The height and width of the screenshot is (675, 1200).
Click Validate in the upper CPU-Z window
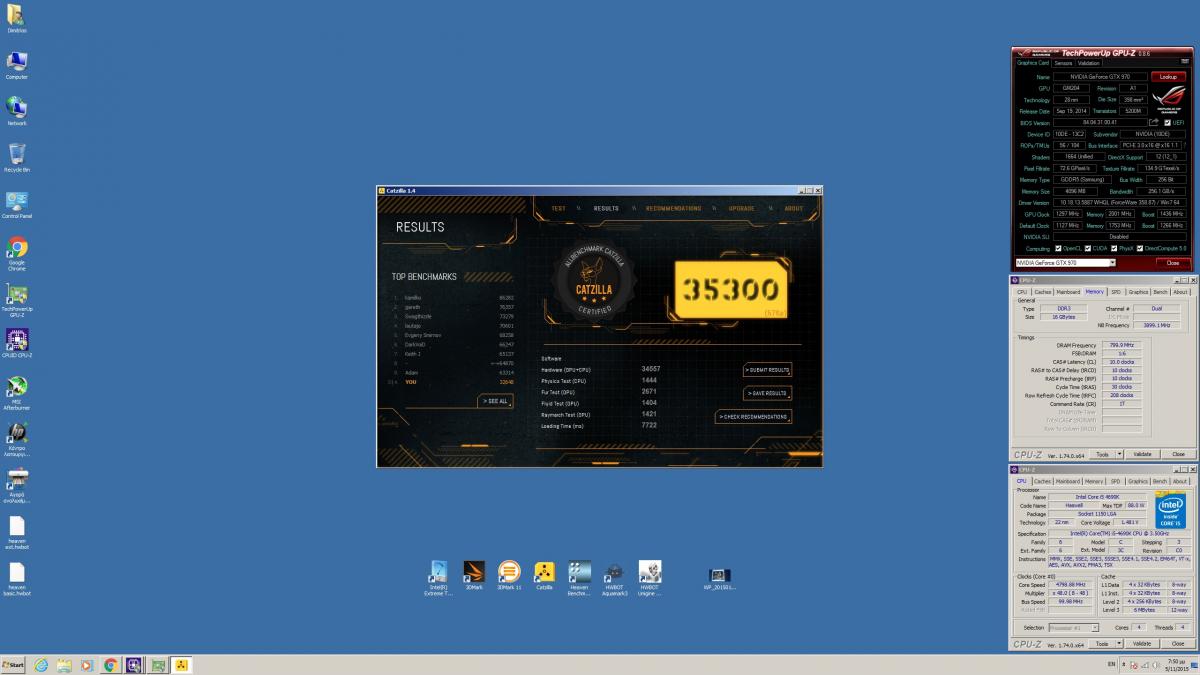[1142, 454]
